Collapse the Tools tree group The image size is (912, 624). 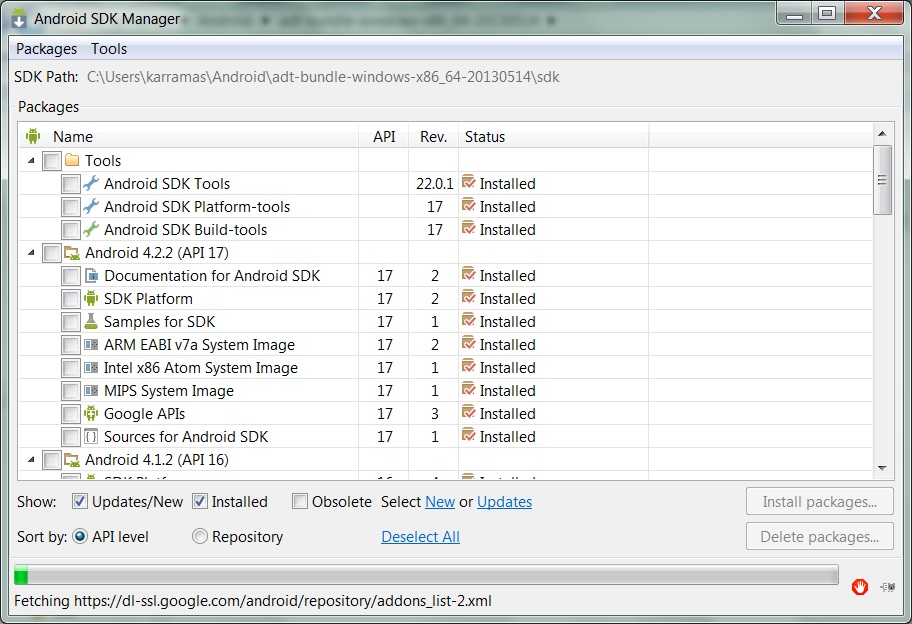point(31,161)
